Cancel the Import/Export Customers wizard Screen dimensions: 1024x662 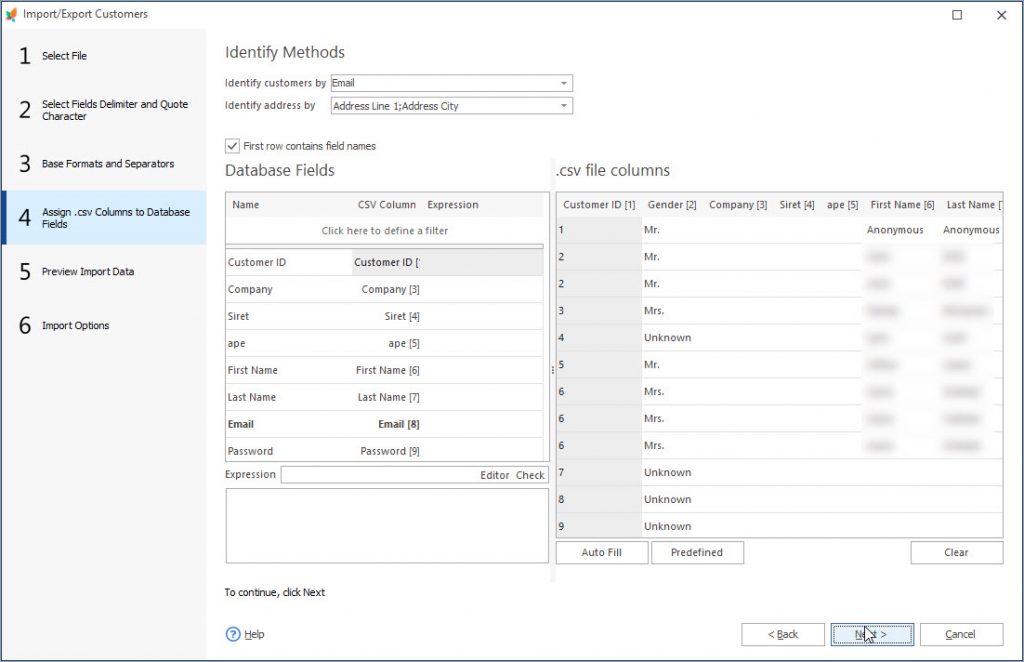[x=960, y=633]
